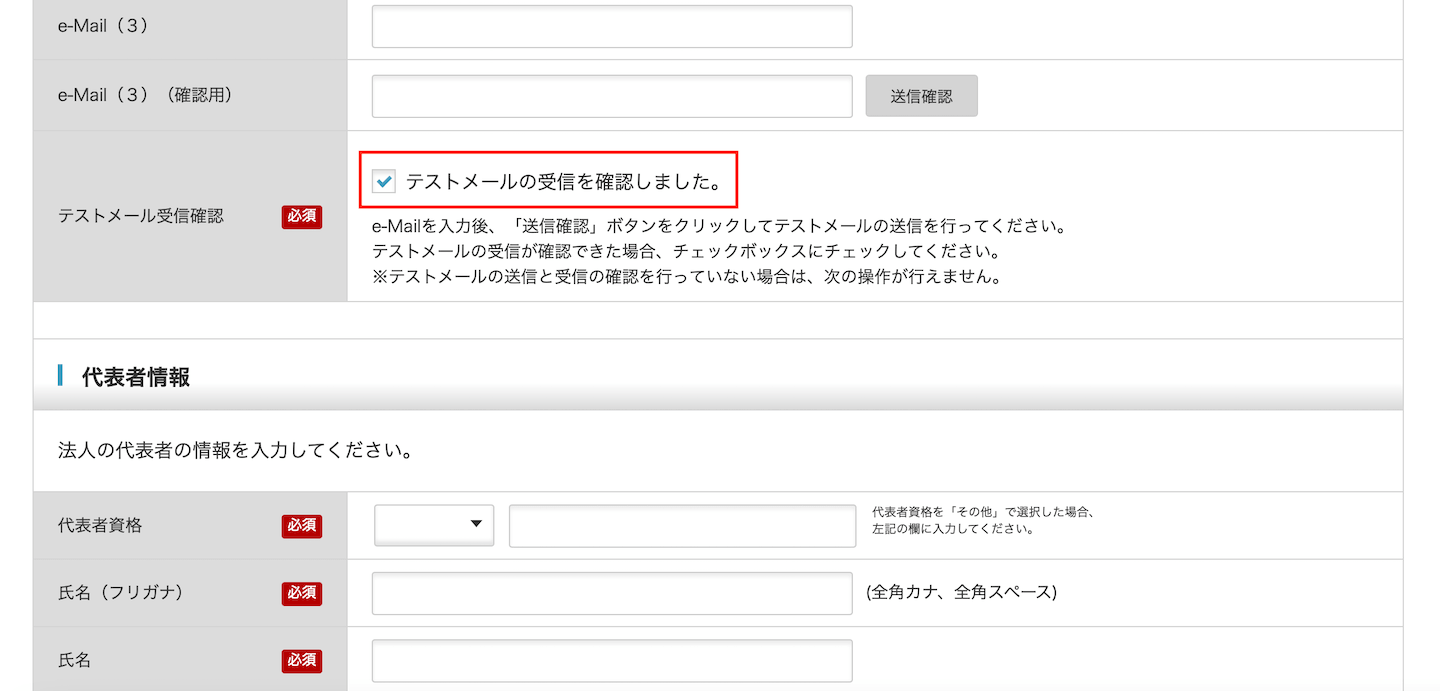Click the 代表者資格 row label
Screen dimensions: 1440x691
tap(100, 525)
